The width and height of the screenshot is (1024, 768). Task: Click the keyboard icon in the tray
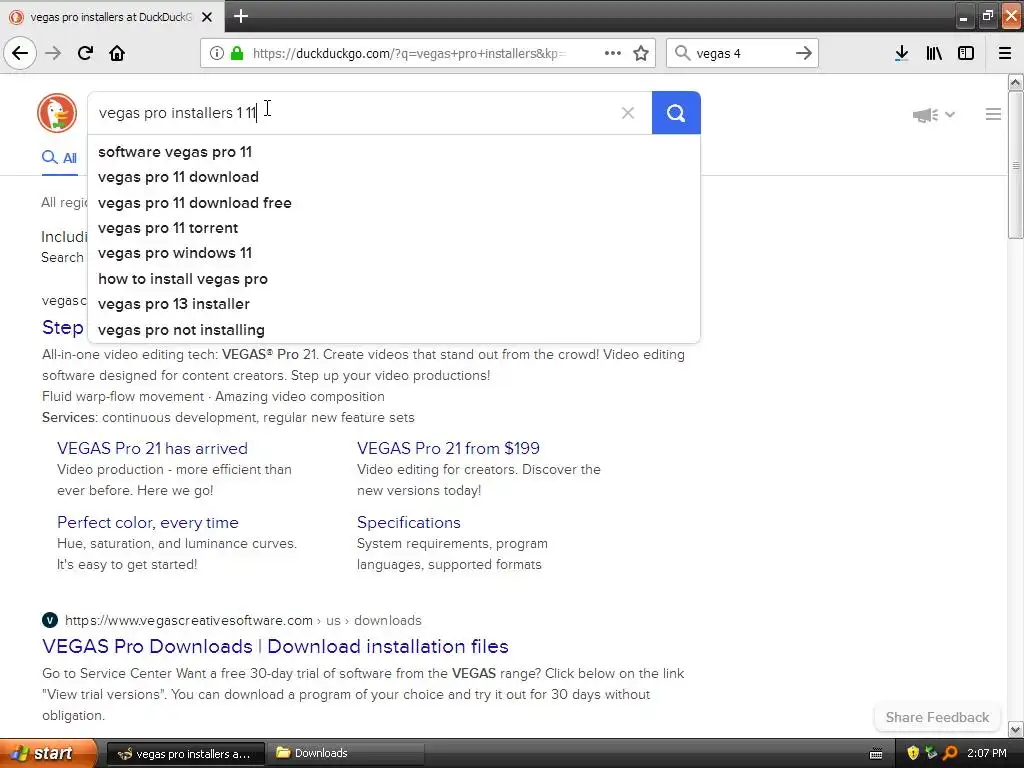876,754
